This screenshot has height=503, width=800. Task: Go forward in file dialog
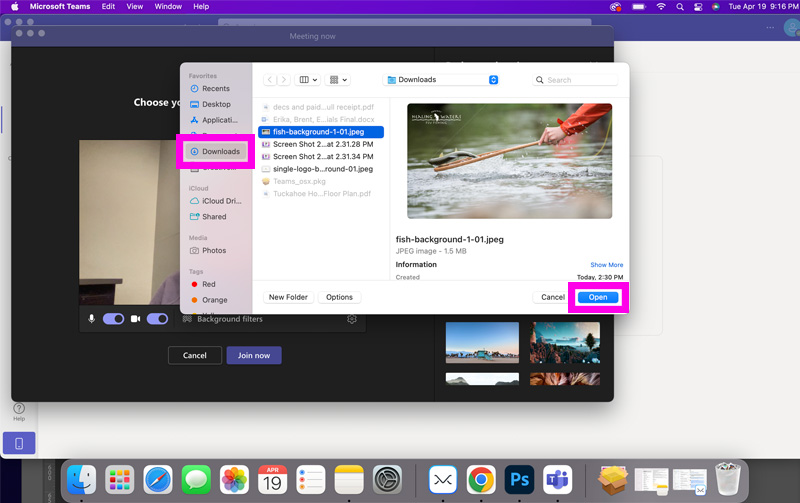284,80
